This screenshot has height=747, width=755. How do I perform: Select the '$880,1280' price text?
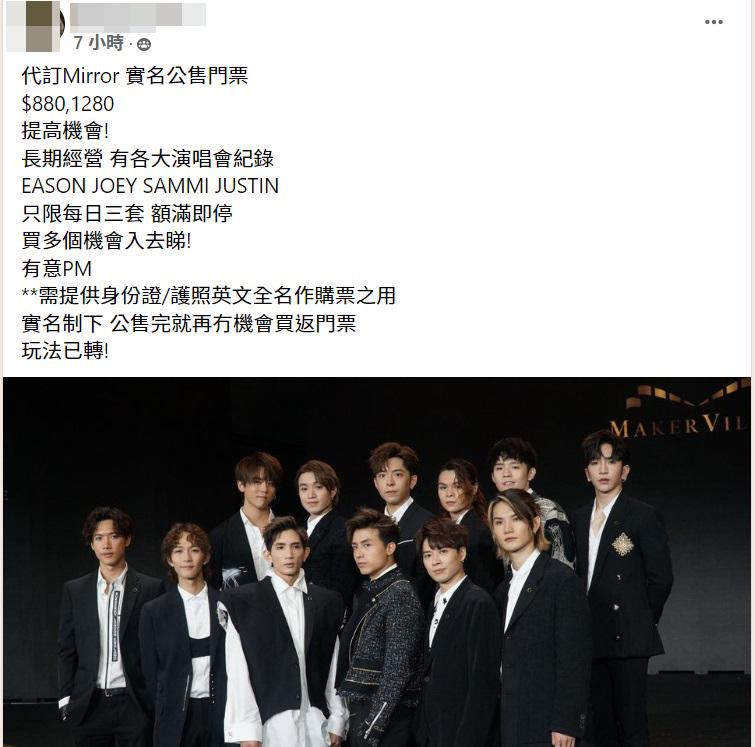pyautogui.click(x=68, y=104)
